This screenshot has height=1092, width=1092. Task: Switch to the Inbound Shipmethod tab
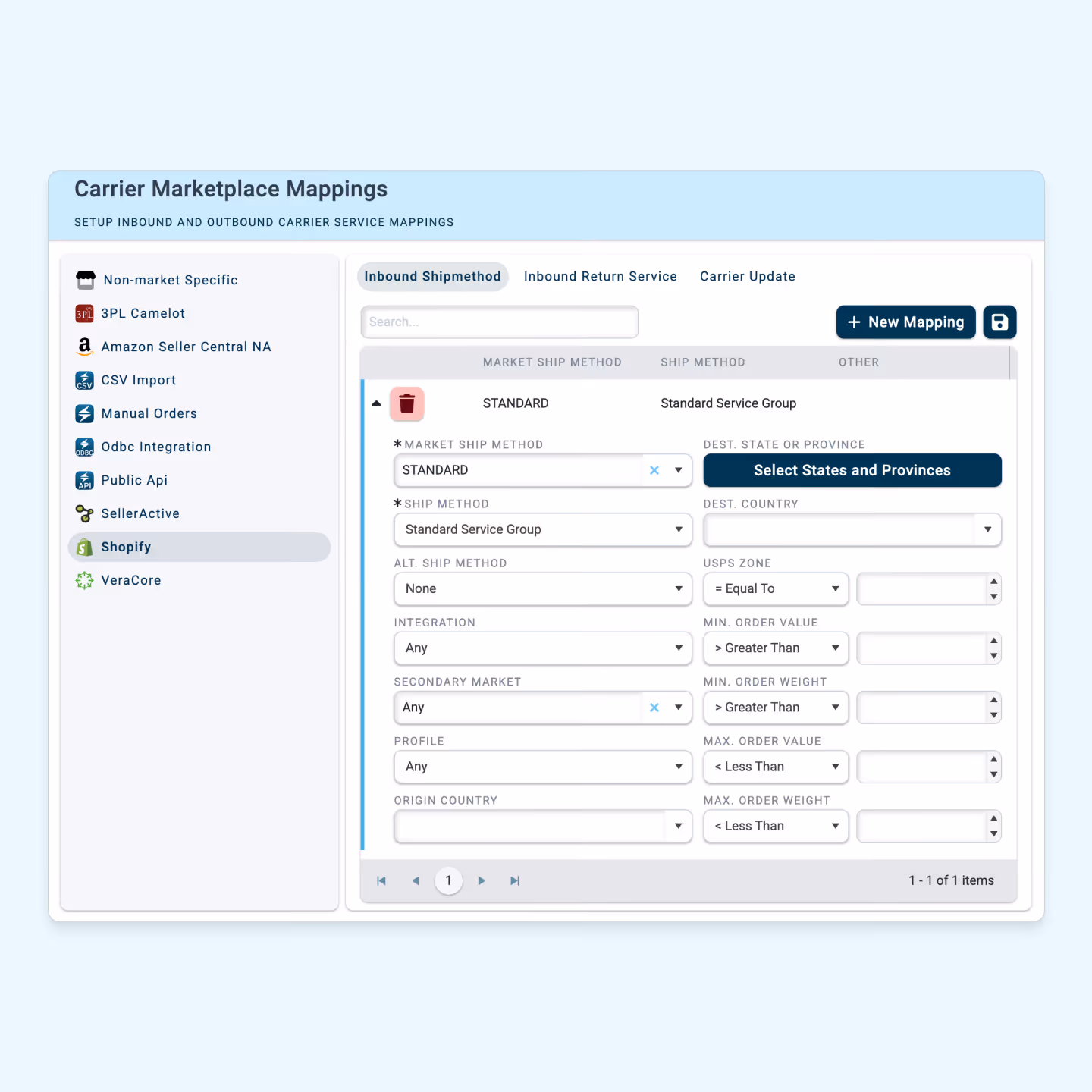(432, 276)
